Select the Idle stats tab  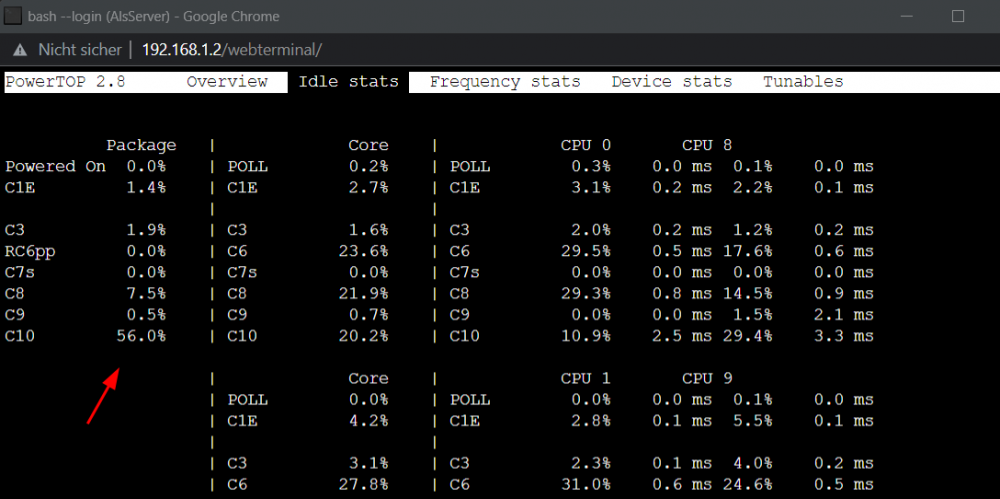pos(348,82)
